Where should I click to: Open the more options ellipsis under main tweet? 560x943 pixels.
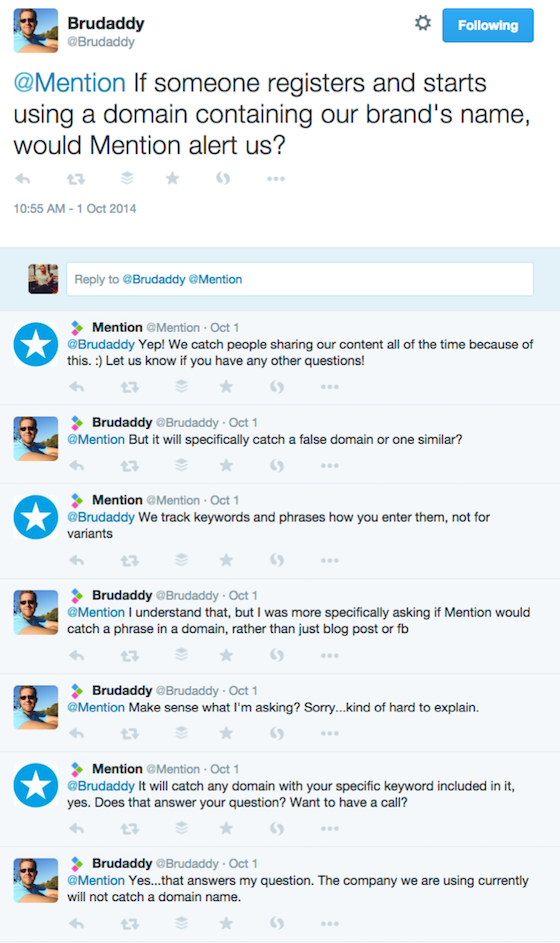click(x=275, y=179)
